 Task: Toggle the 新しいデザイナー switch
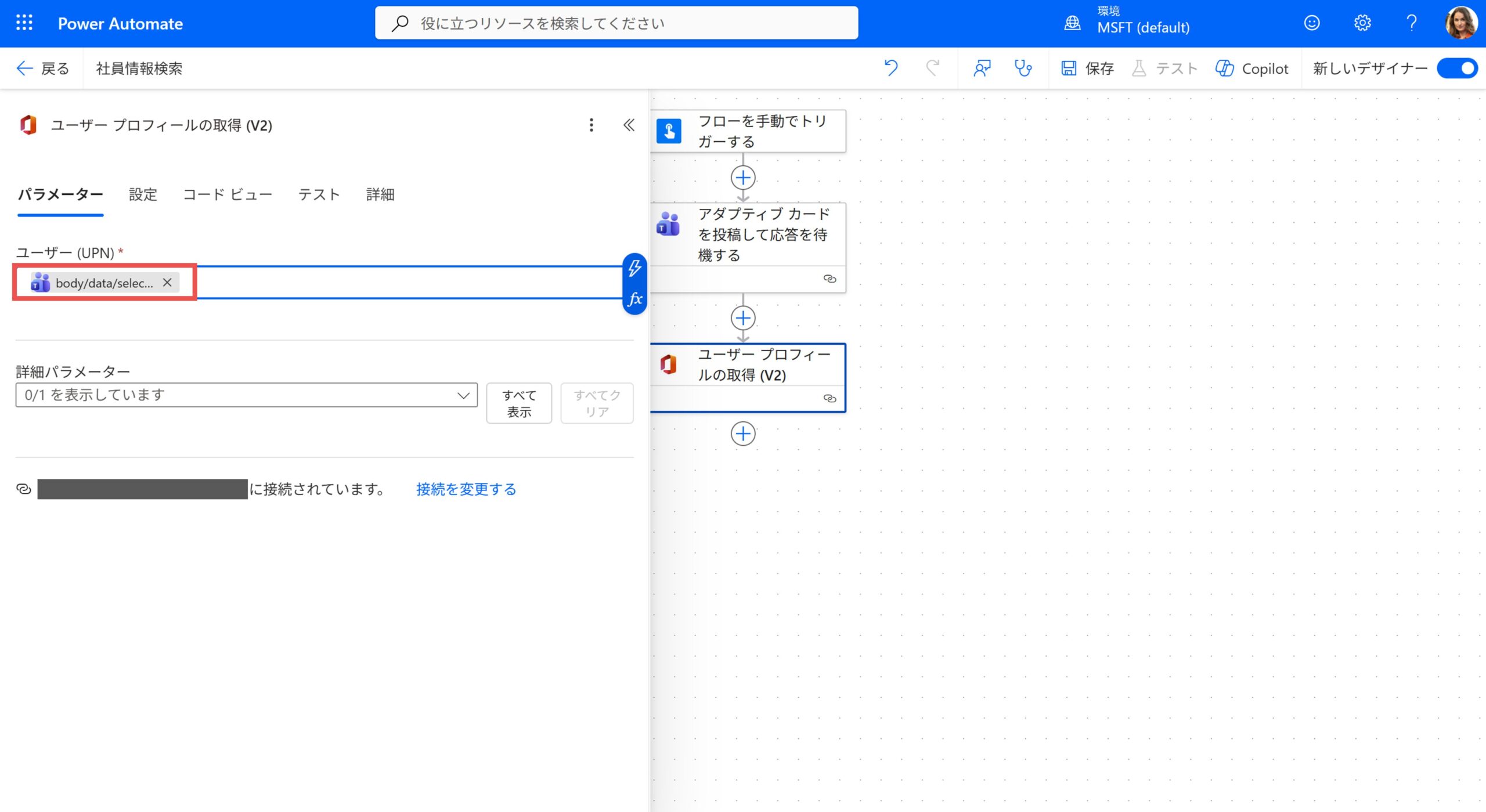pos(1457,68)
